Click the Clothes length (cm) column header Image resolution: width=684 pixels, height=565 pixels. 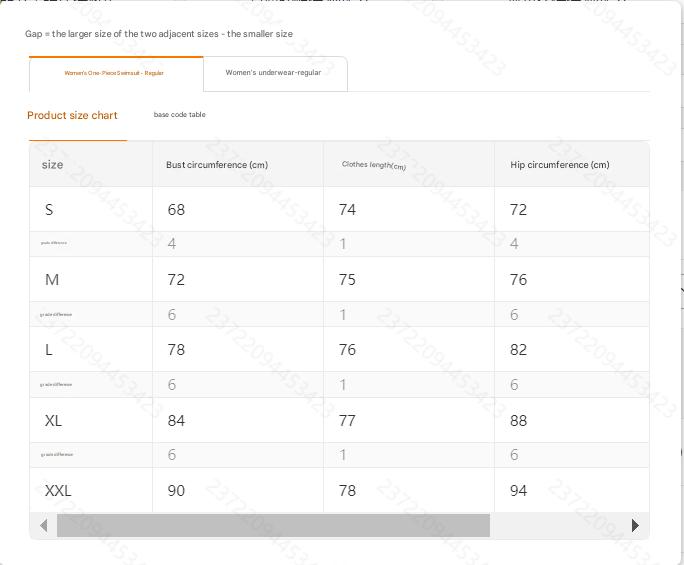373,165
